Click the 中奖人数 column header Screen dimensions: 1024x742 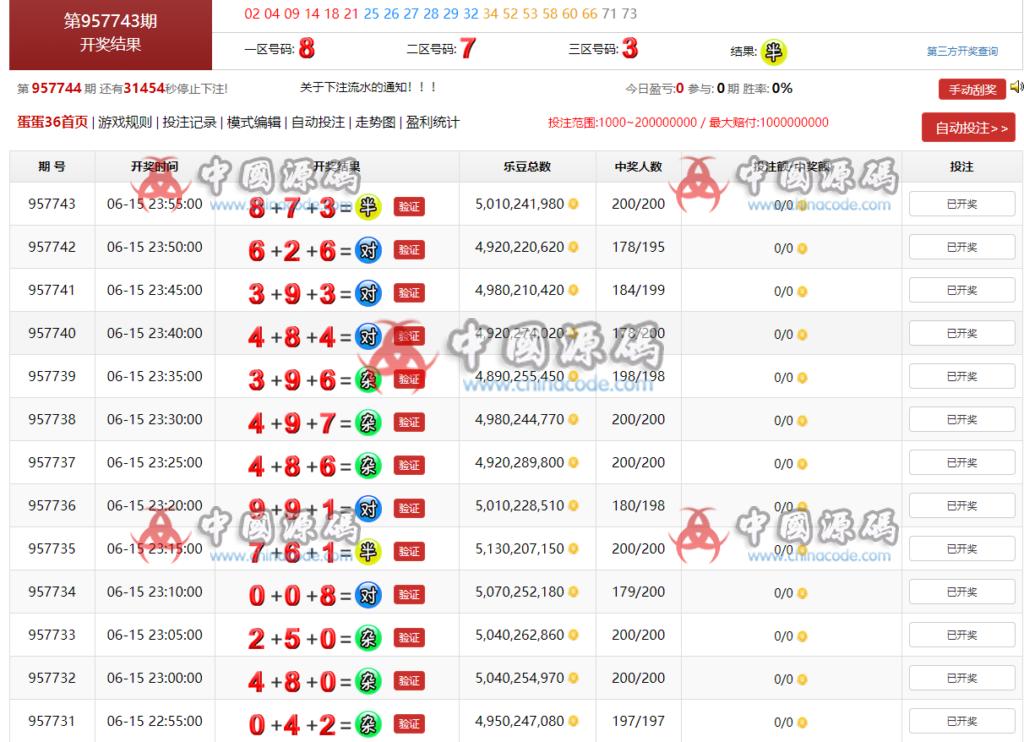pyautogui.click(x=638, y=167)
